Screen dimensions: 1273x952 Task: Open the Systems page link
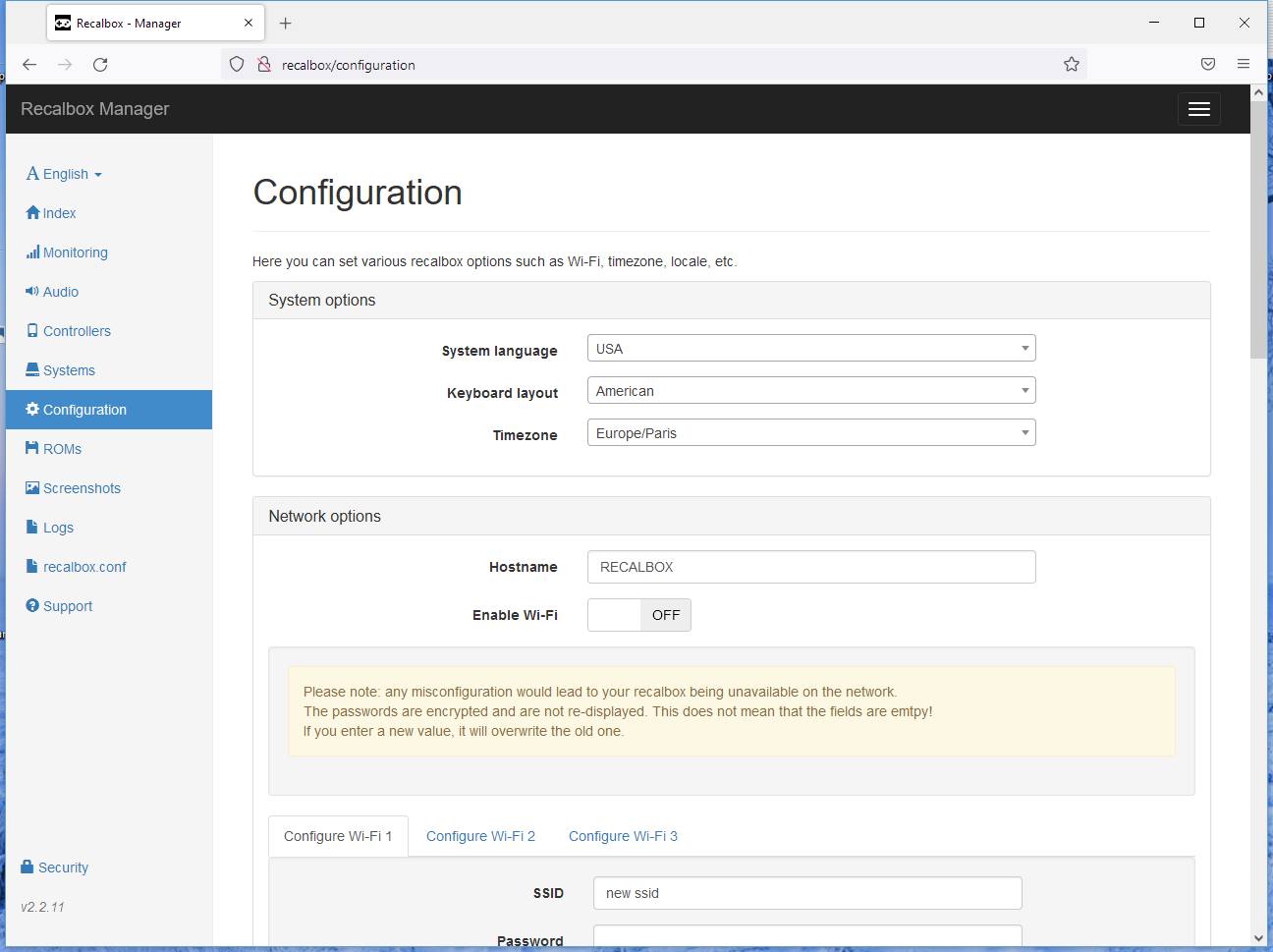pyautogui.click(x=69, y=370)
